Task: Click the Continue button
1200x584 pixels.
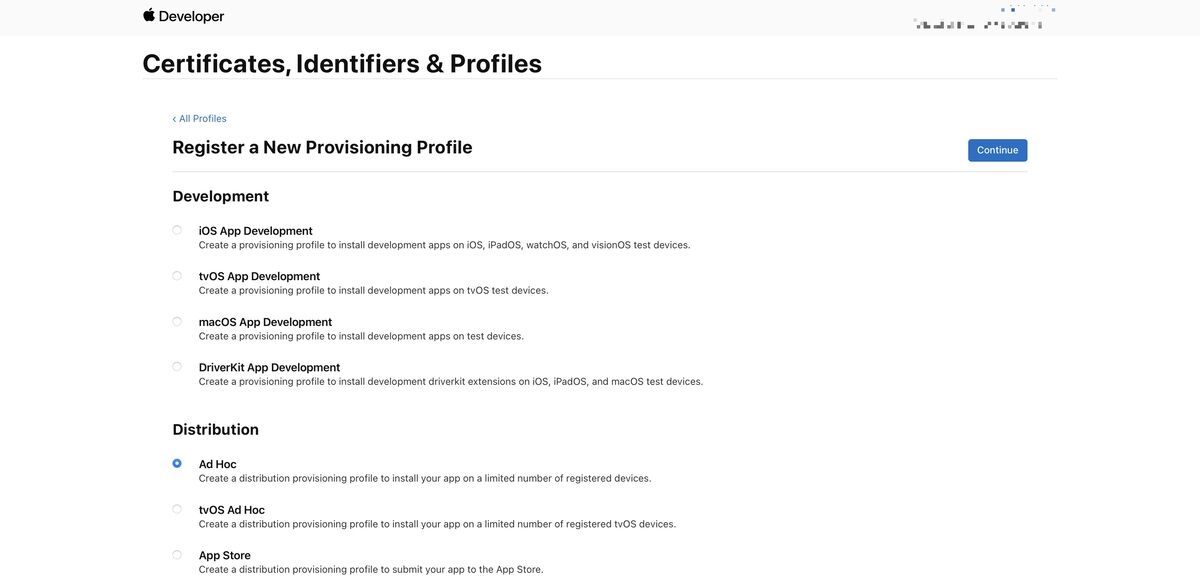Action: click(997, 150)
